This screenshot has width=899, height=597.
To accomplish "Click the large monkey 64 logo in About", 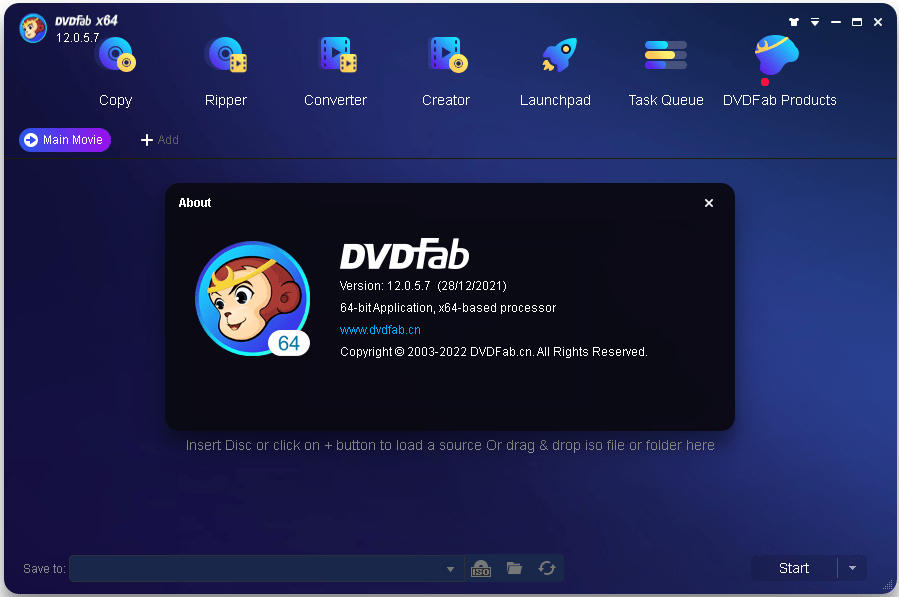I will click(253, 298).
